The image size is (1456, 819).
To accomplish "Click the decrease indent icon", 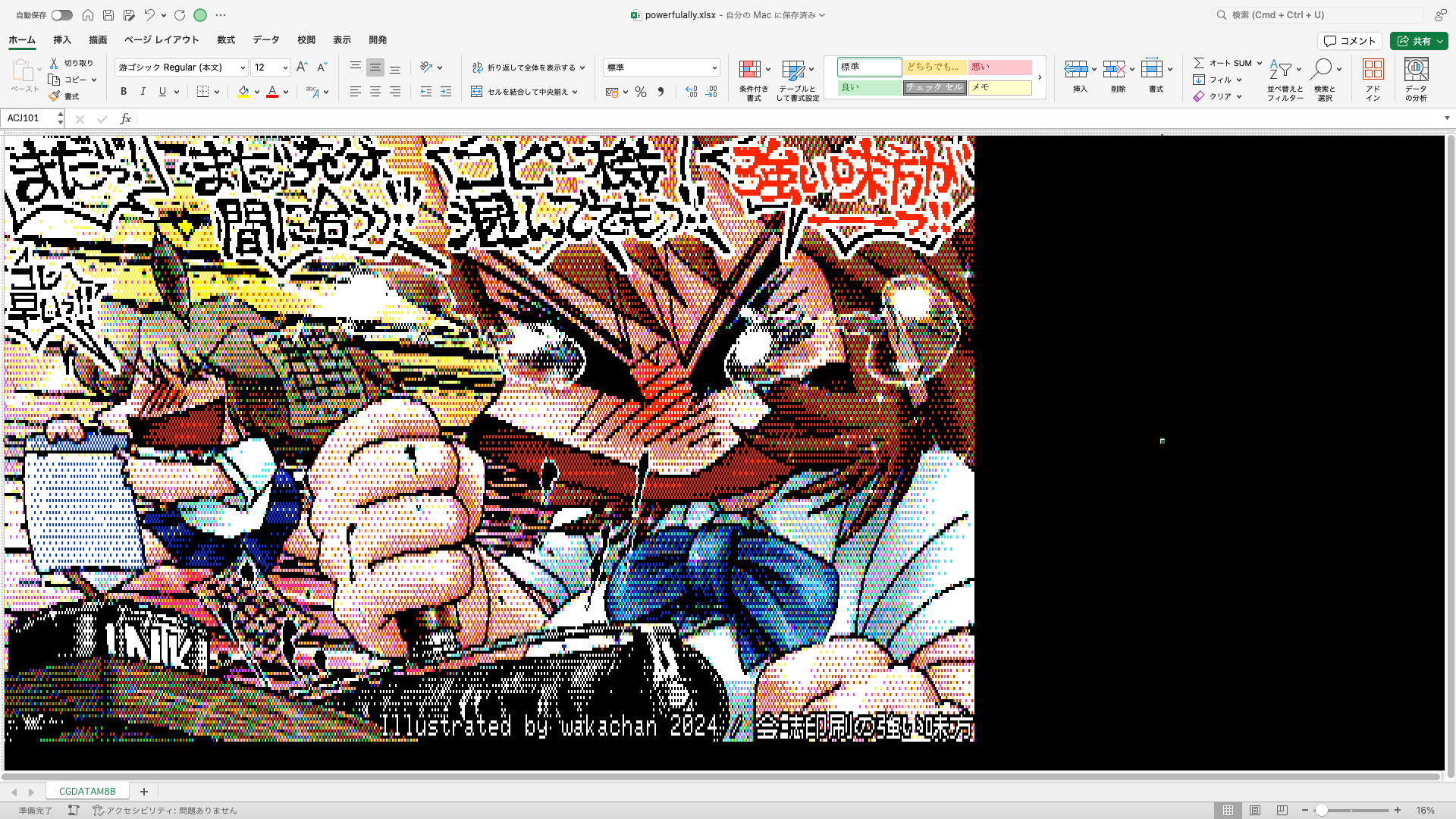I will 426,92.
